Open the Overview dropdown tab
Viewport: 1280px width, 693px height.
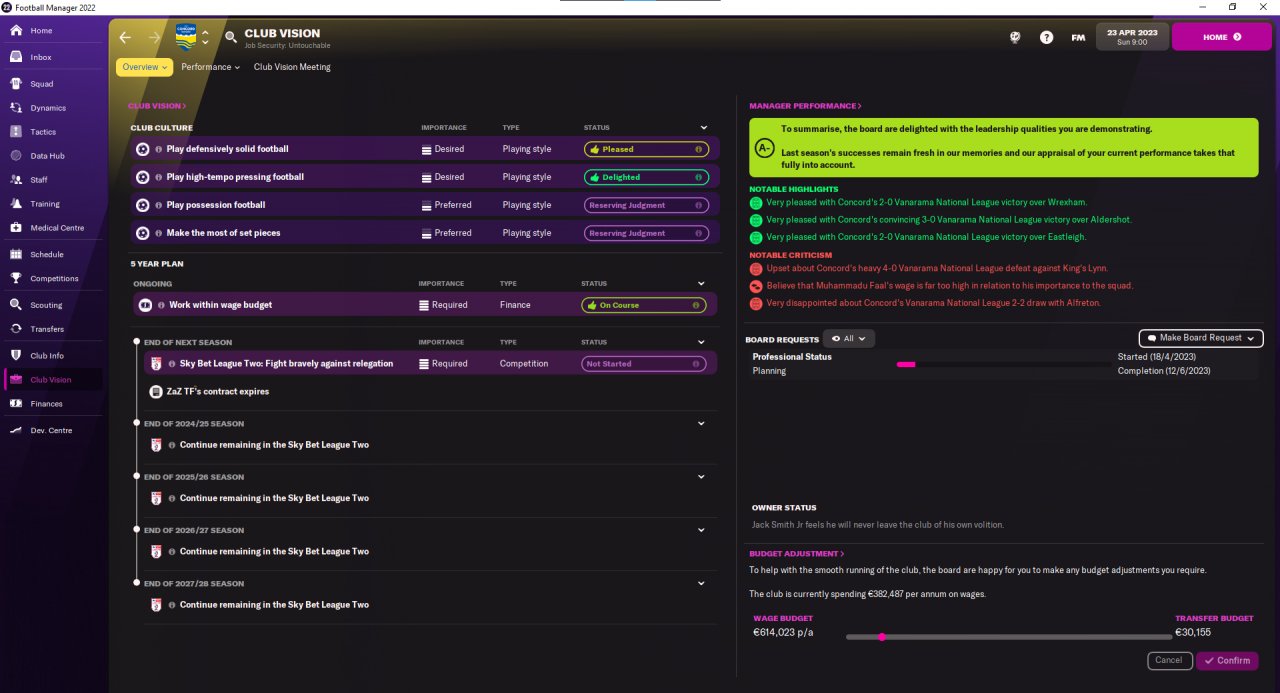(145, 67)
